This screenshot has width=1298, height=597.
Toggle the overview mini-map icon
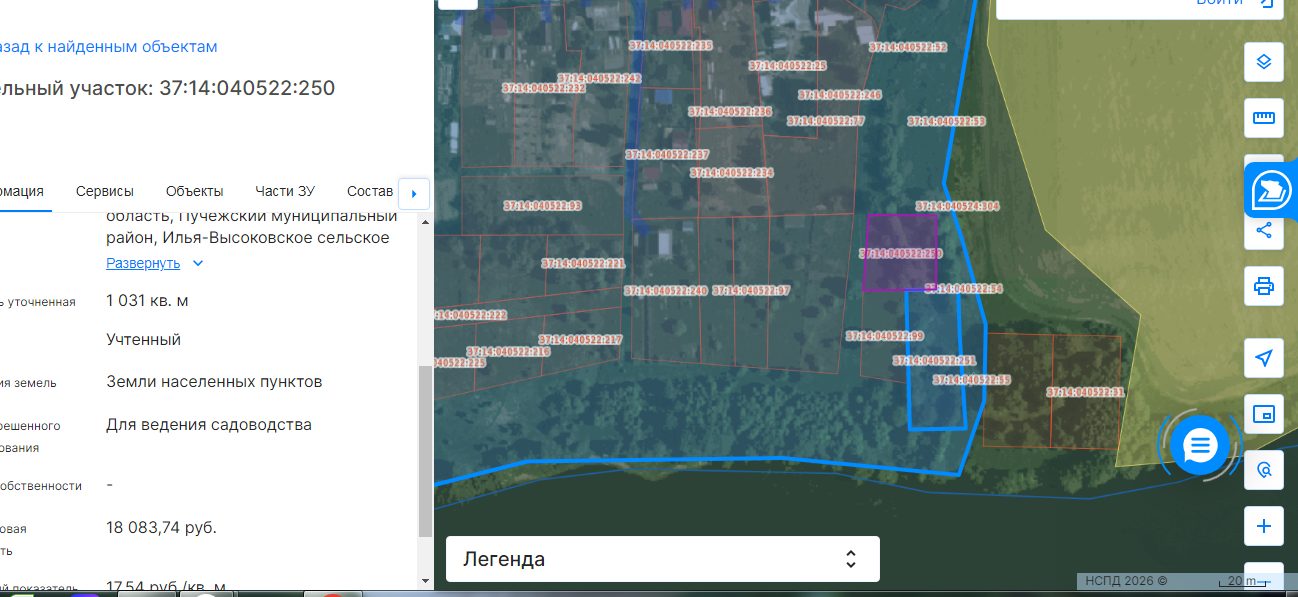point(1264,414)
